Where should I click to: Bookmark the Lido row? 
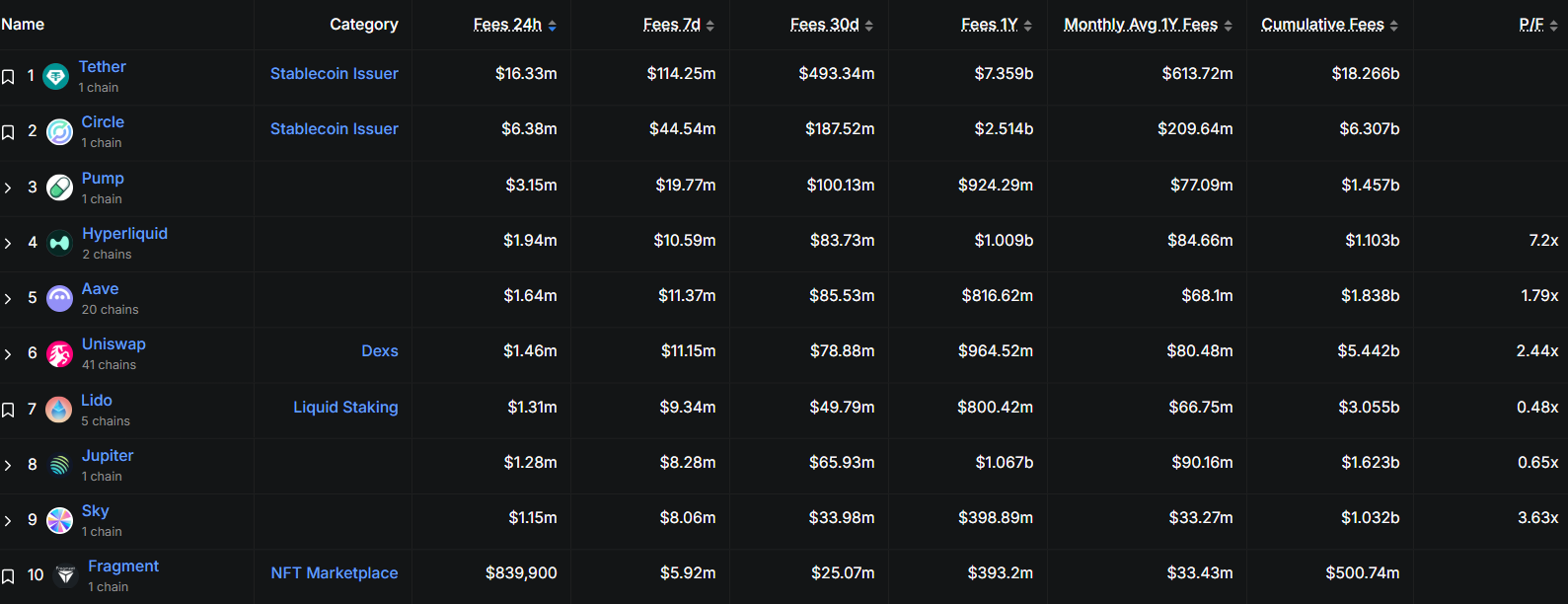(x=8, y=410)
